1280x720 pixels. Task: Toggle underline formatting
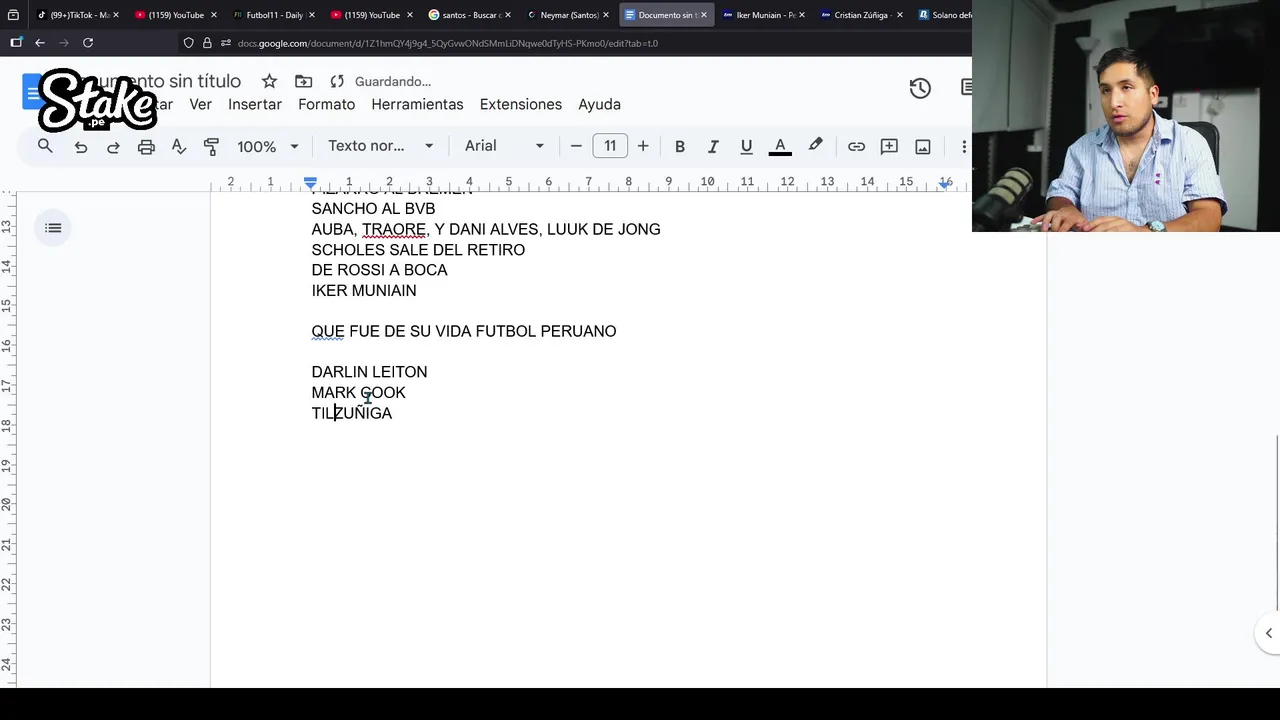point(746,146)
